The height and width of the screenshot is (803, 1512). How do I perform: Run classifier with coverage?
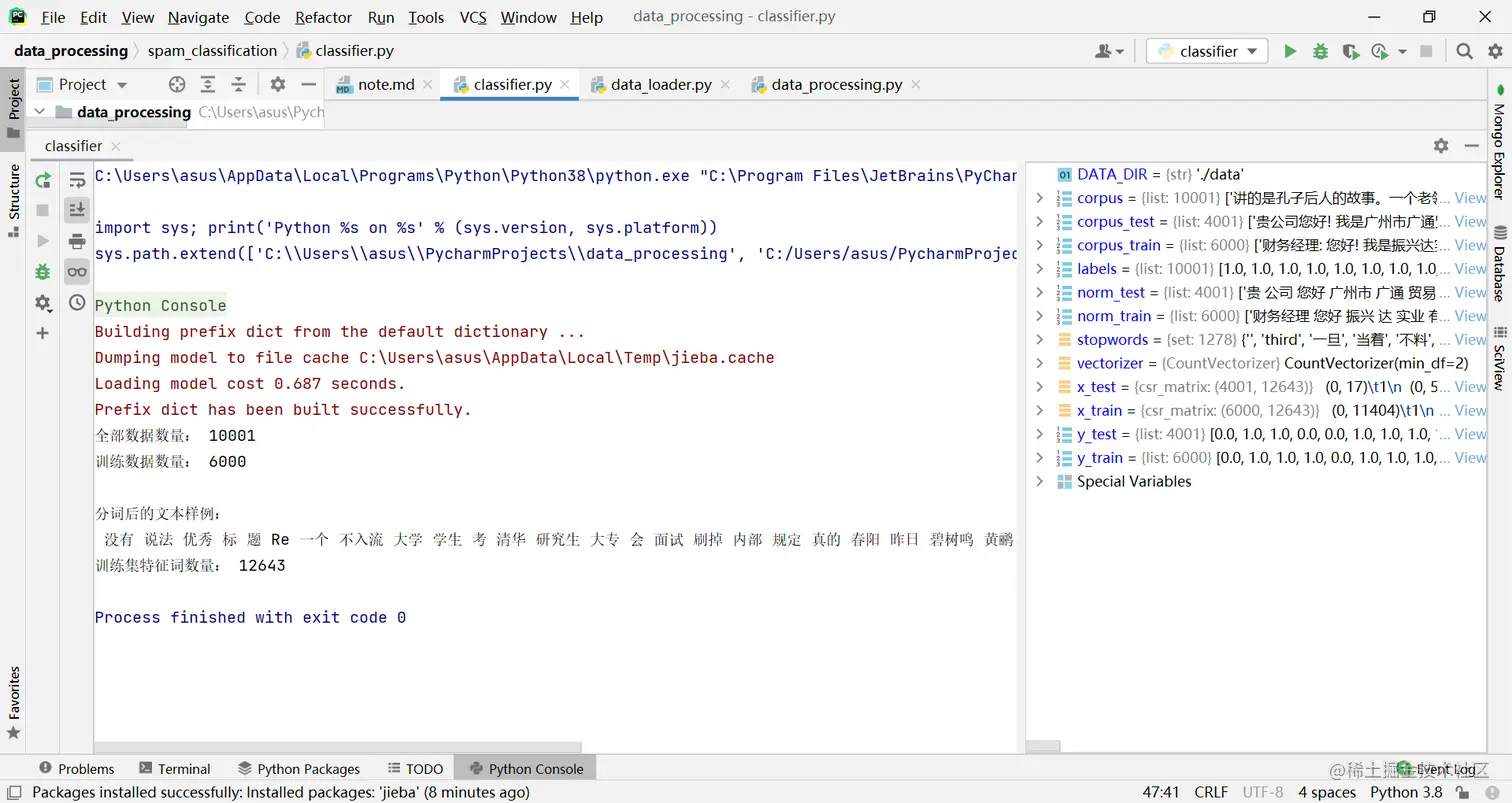1350,51
